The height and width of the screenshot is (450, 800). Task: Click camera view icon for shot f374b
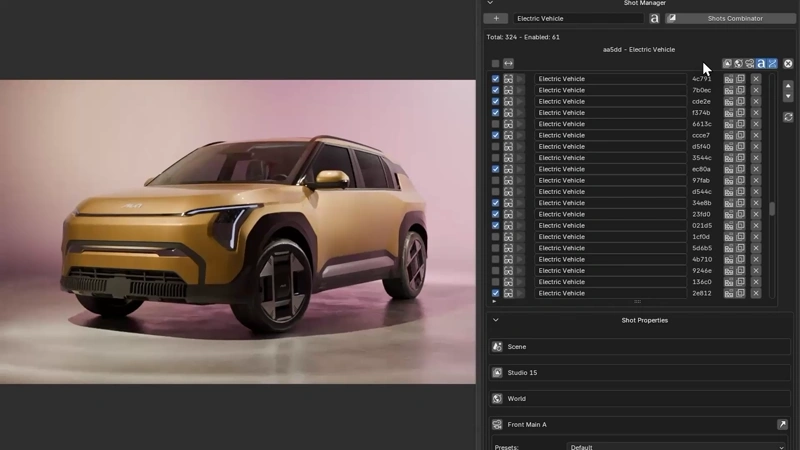[508, 113]
